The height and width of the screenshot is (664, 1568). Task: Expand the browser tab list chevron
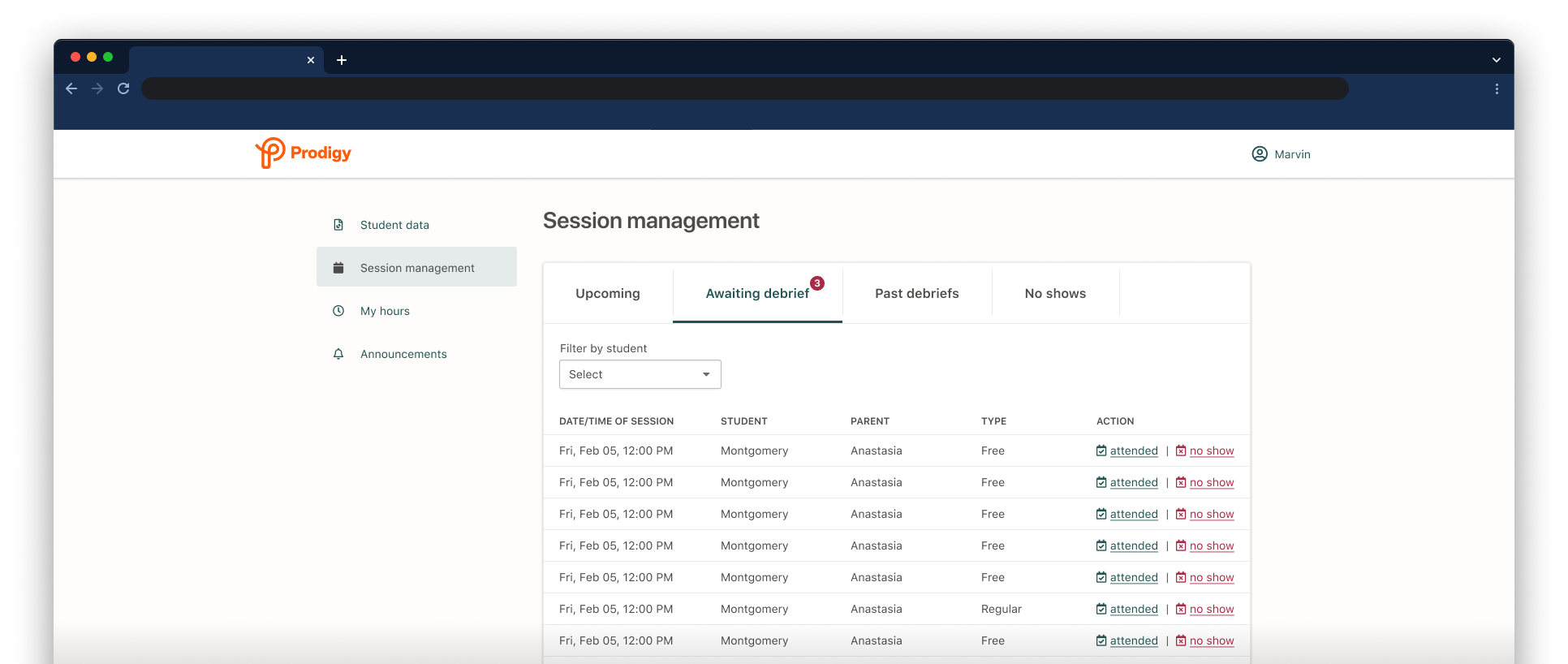(1496, 60)
